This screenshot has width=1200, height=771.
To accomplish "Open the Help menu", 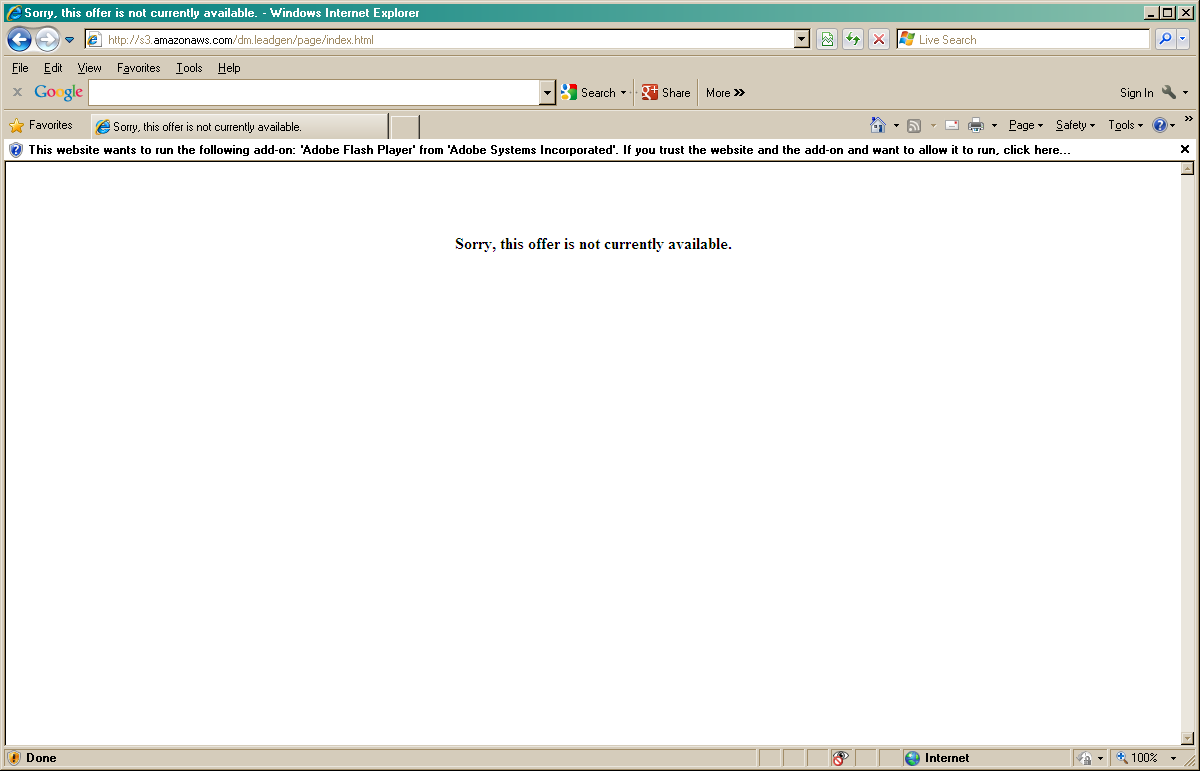I will (229, 68).
